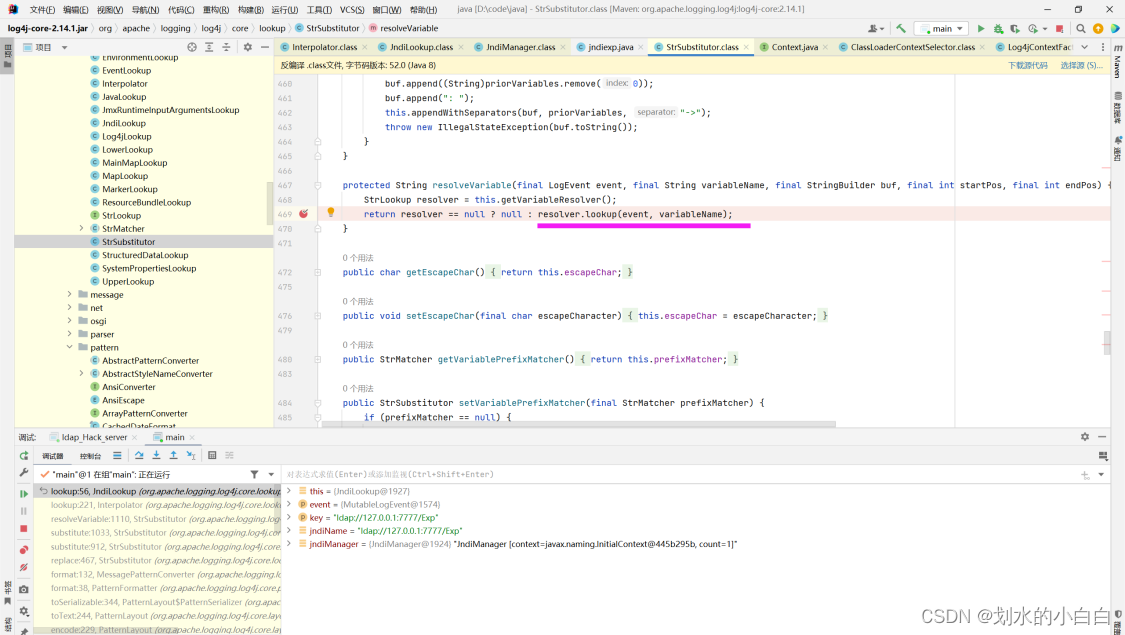
Task: Click the Step Out arrow
Action: click(x=174, y=456)
